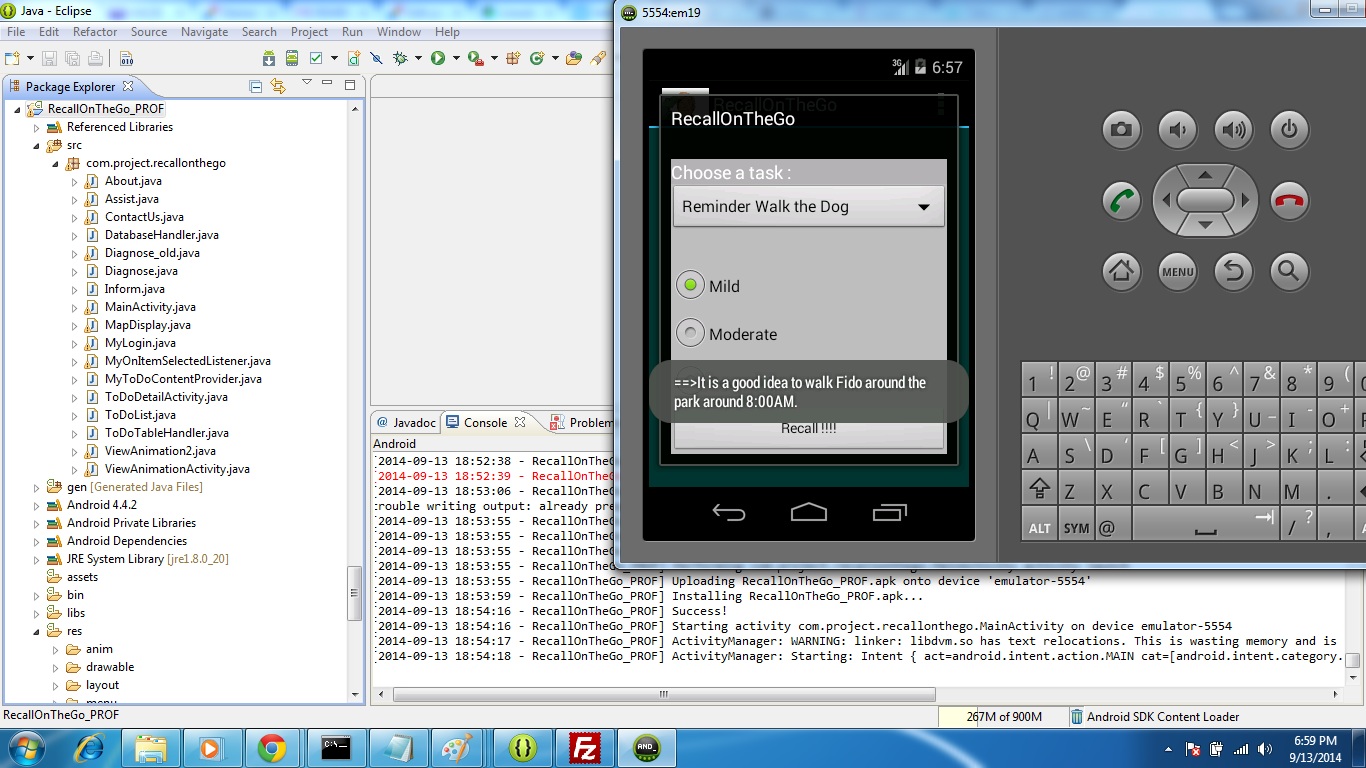1366x768 pixels.
Task: Click the emulator camera button
Action: 1122,129
